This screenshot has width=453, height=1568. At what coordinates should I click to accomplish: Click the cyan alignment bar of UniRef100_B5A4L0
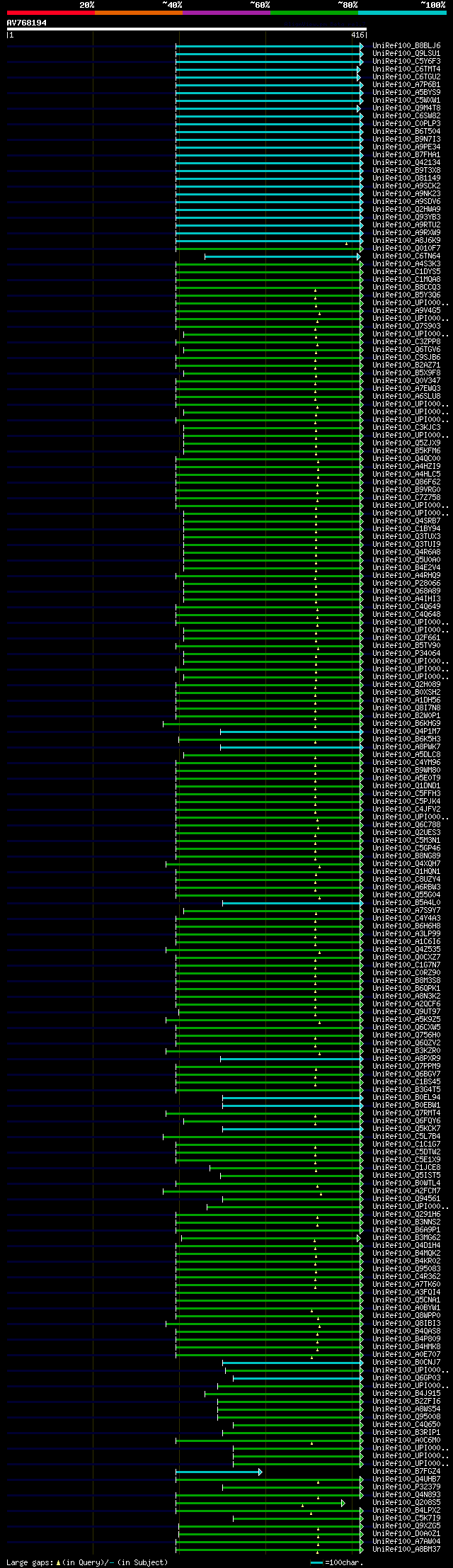tap(292, 902)
